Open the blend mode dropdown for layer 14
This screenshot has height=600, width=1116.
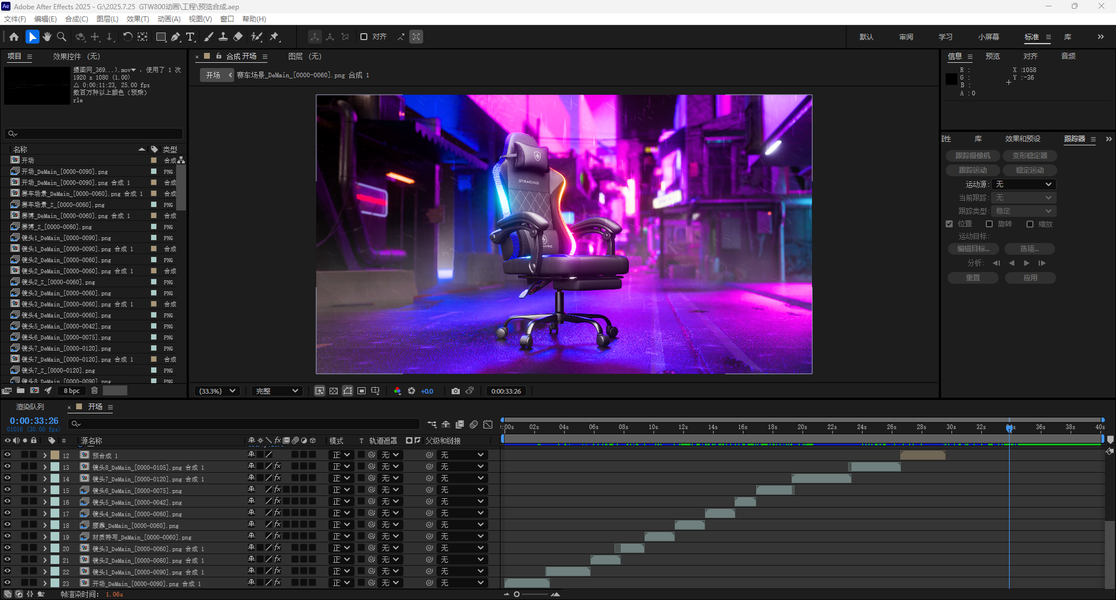[341, 478]
